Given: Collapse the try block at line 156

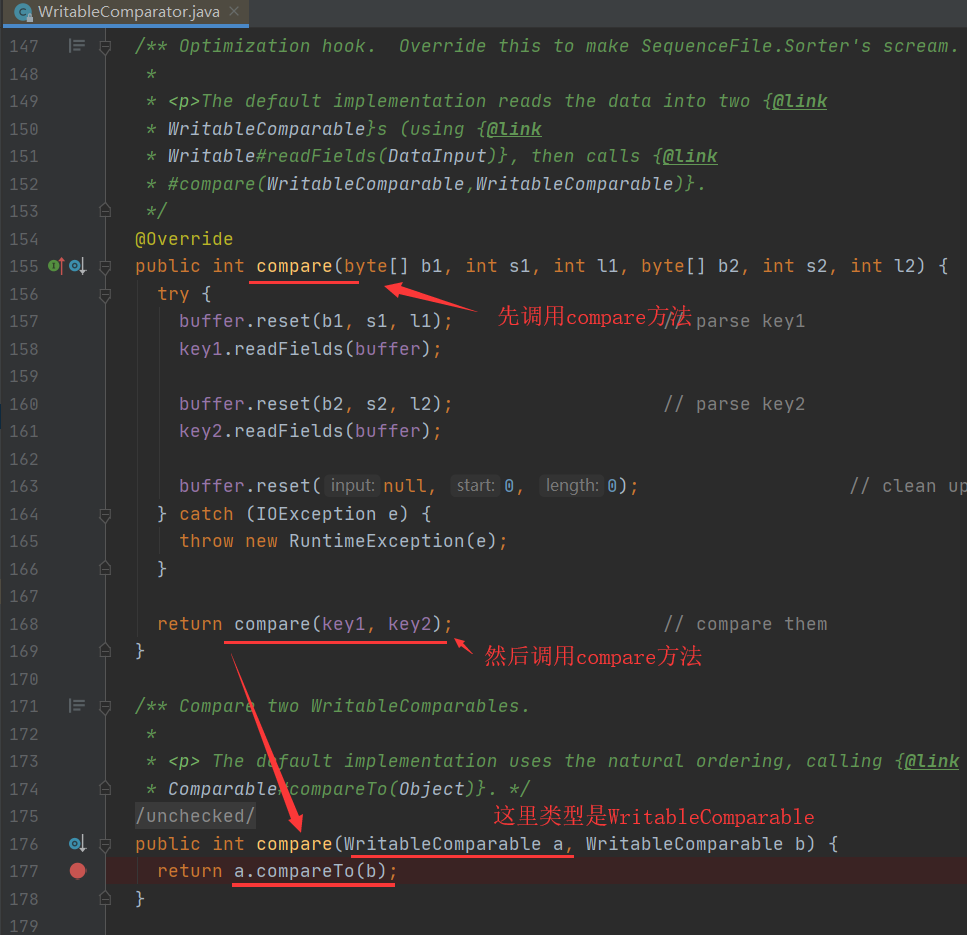Looking at the screenshot, I should click(105, 294).
